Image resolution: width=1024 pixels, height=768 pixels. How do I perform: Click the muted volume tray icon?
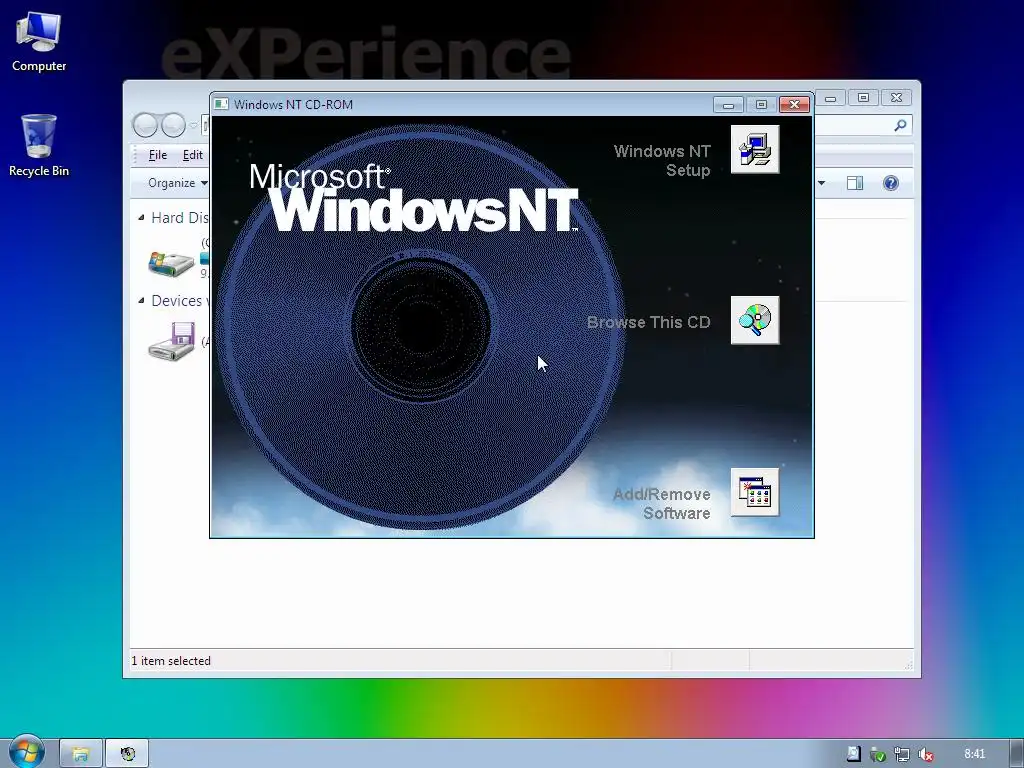coord(925,754)
